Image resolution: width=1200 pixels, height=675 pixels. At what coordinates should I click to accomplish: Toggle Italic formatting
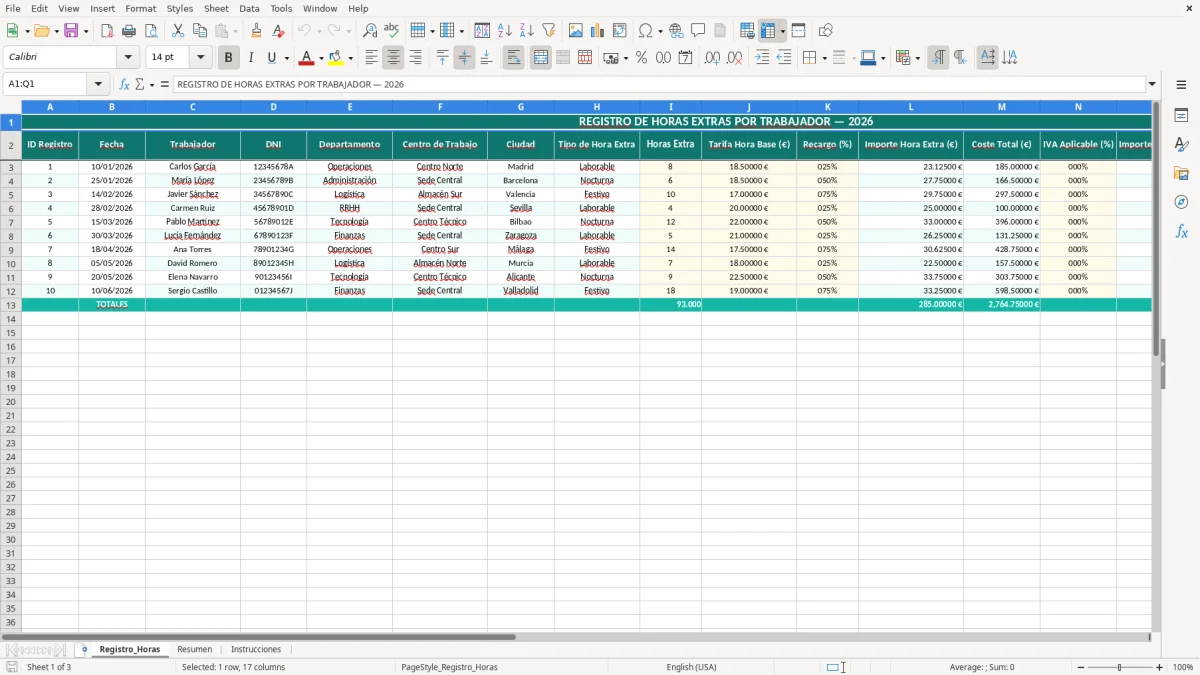point(250,58)
